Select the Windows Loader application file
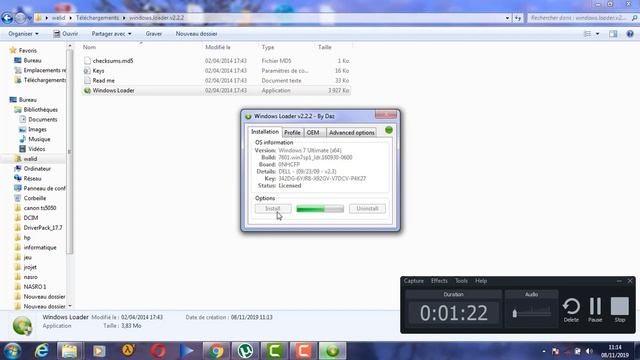Screen dimensions: 640x360 click(216, 91)
